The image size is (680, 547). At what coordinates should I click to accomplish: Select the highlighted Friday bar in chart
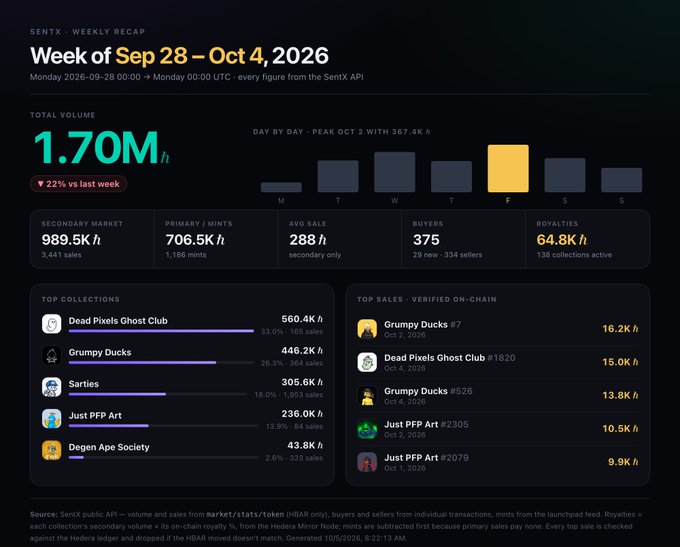(x=508, y=168)
